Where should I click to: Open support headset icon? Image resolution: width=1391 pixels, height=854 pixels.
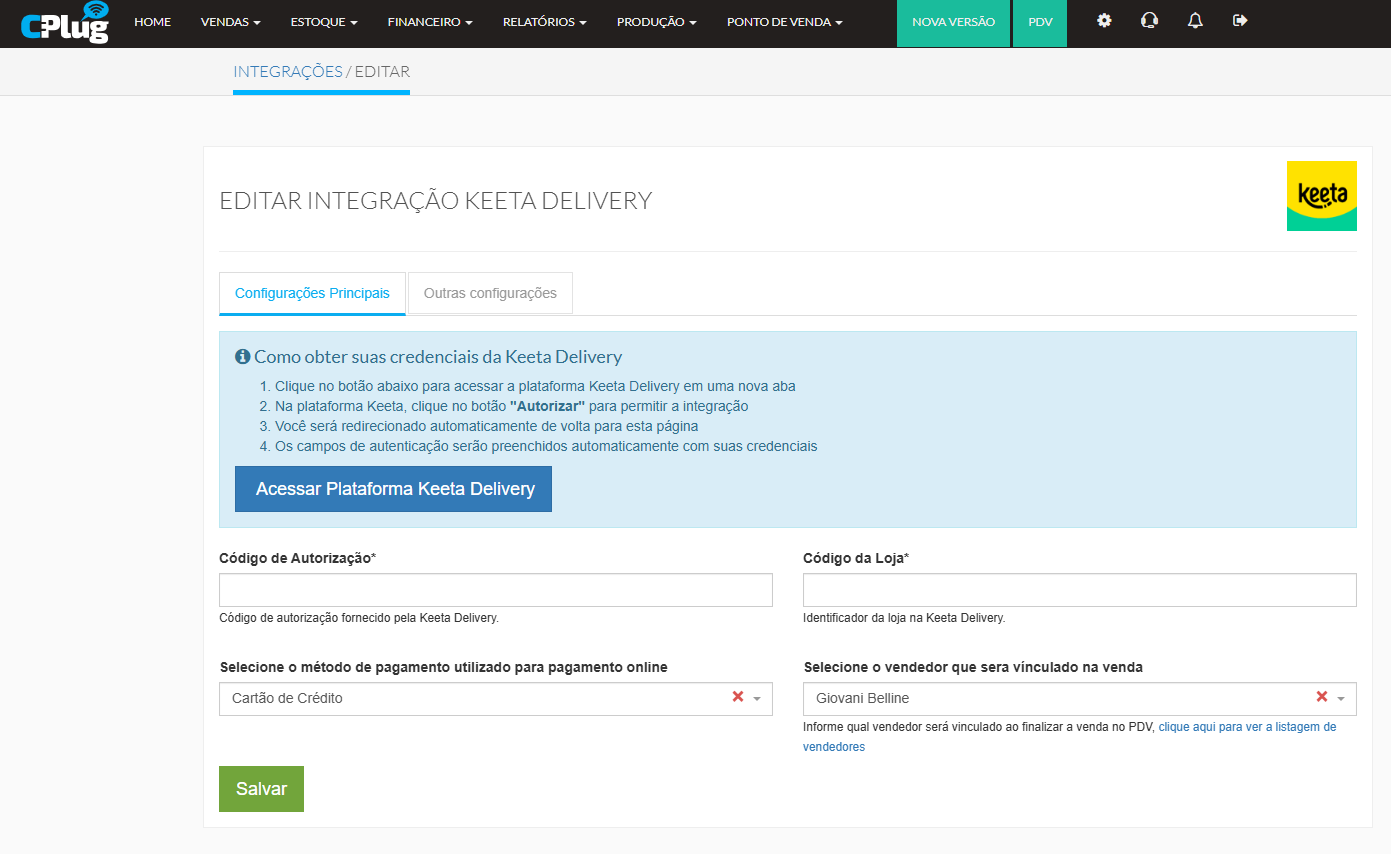tap(1149, 21)
